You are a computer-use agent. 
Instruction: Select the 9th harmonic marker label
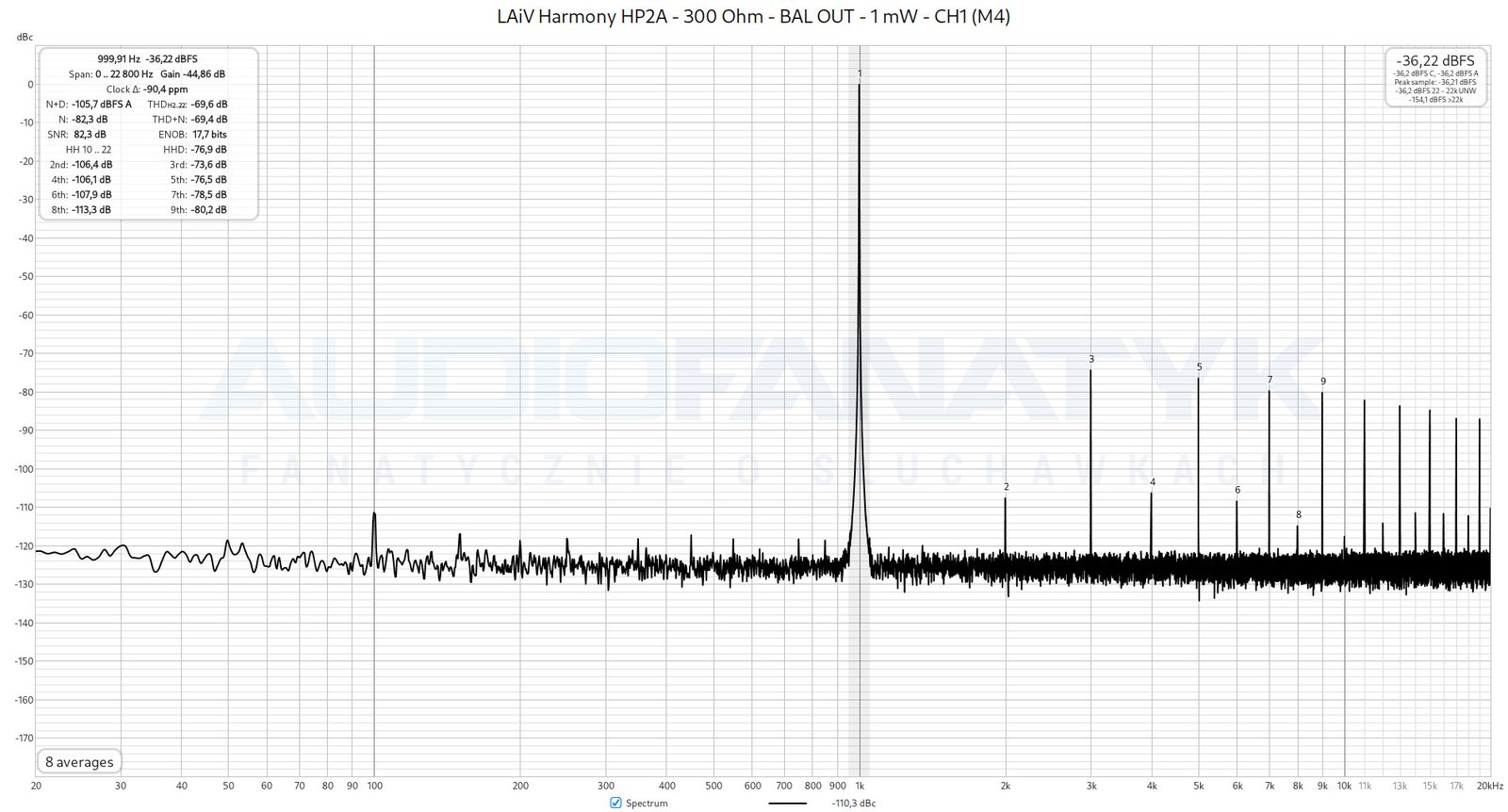[1322, 382]
